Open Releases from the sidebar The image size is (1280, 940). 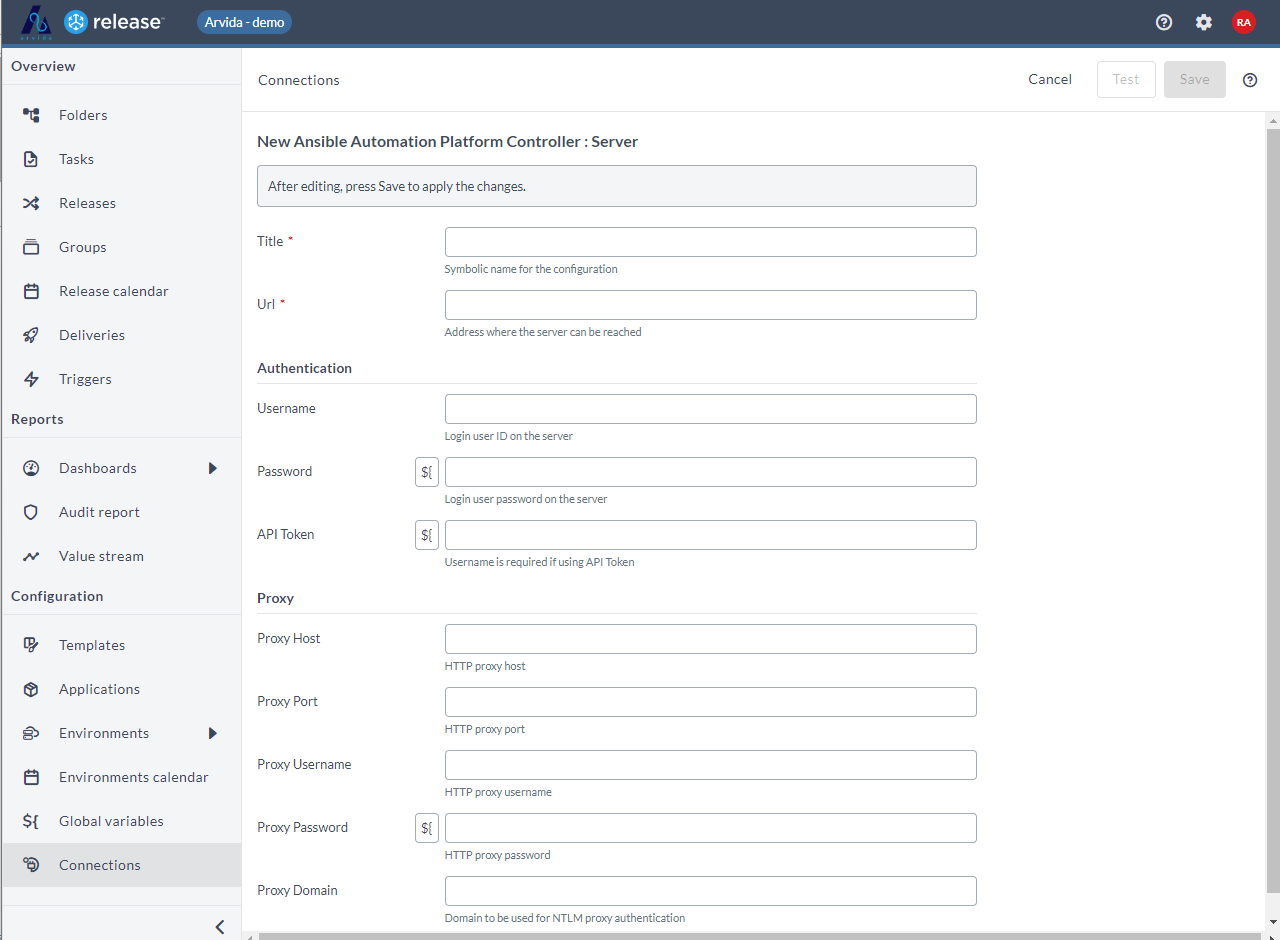88,202
